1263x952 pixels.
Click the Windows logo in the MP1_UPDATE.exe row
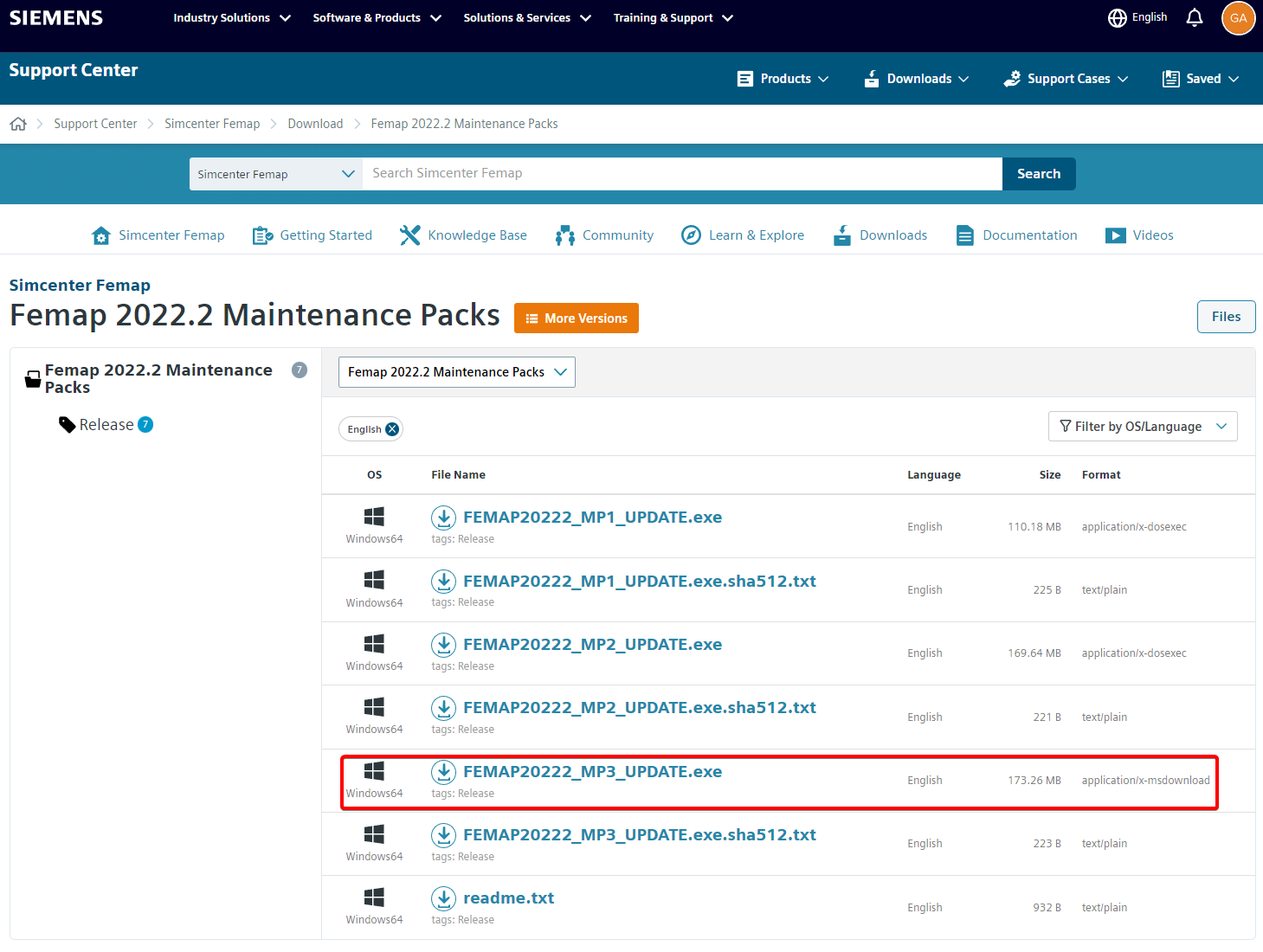pyautogui.click(x=374, y=517)
